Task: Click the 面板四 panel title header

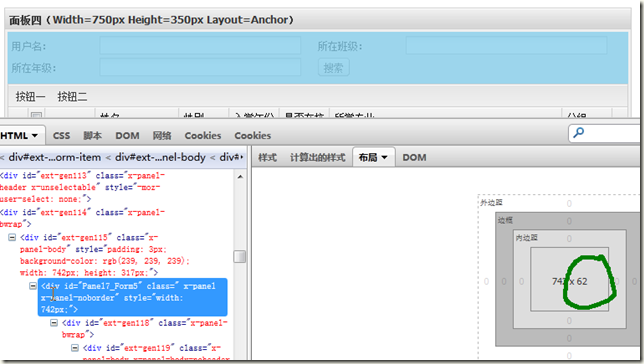Action: coord(318,19)
